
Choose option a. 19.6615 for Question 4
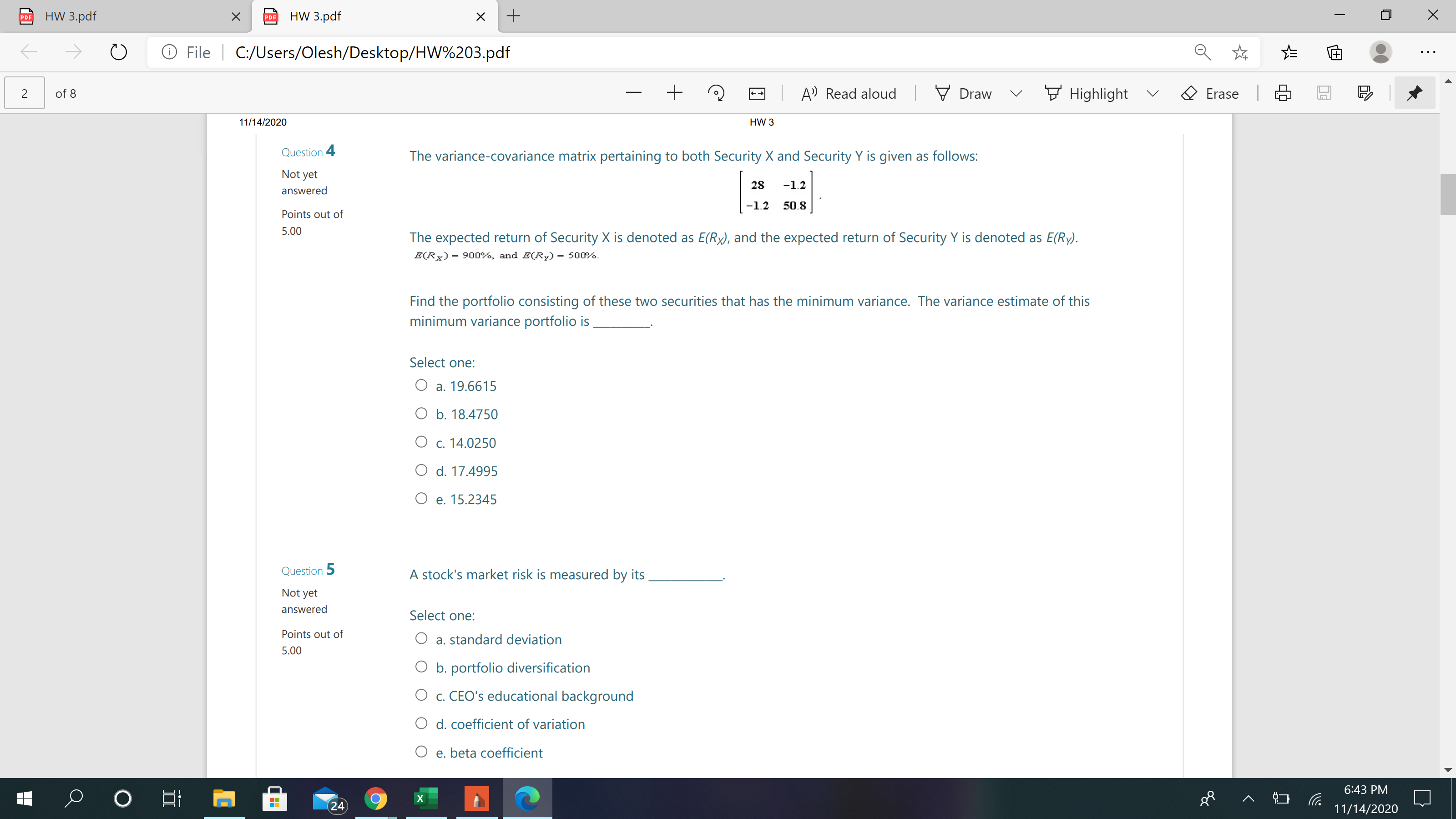coord(421,385)
